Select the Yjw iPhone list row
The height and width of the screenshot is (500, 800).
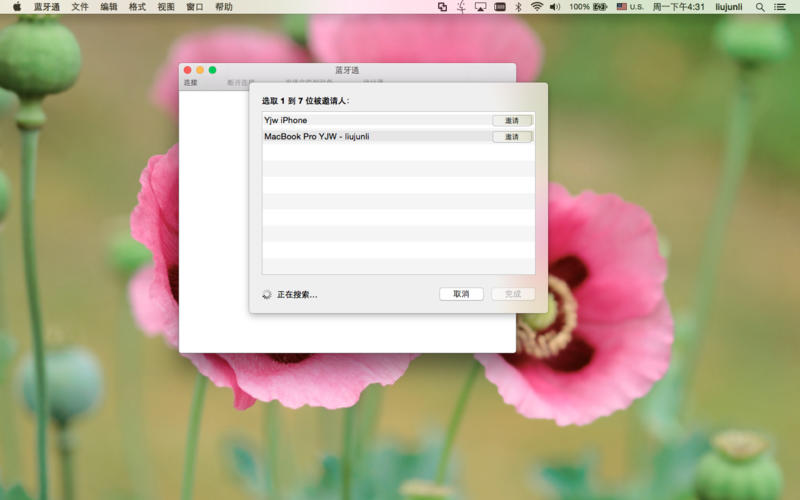[x=370, y=120]
